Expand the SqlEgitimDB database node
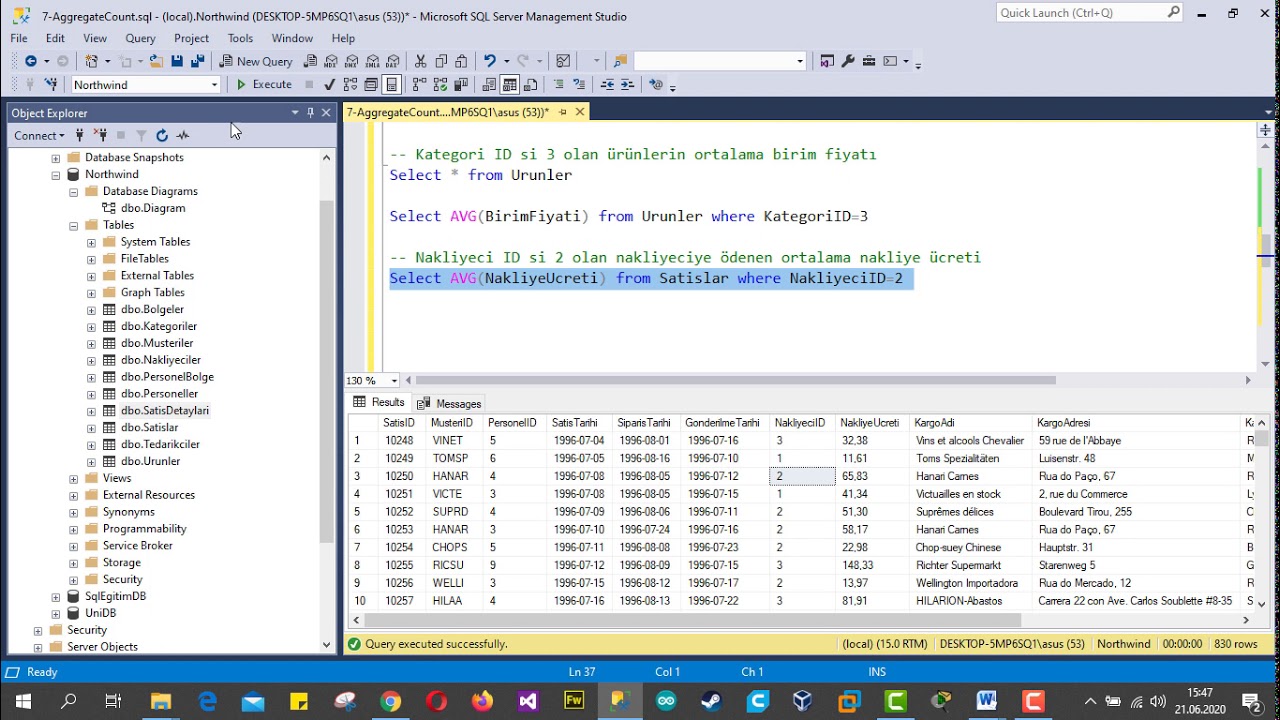The height and width of the screenshot is (720, 1280). [x=56, y=596]
